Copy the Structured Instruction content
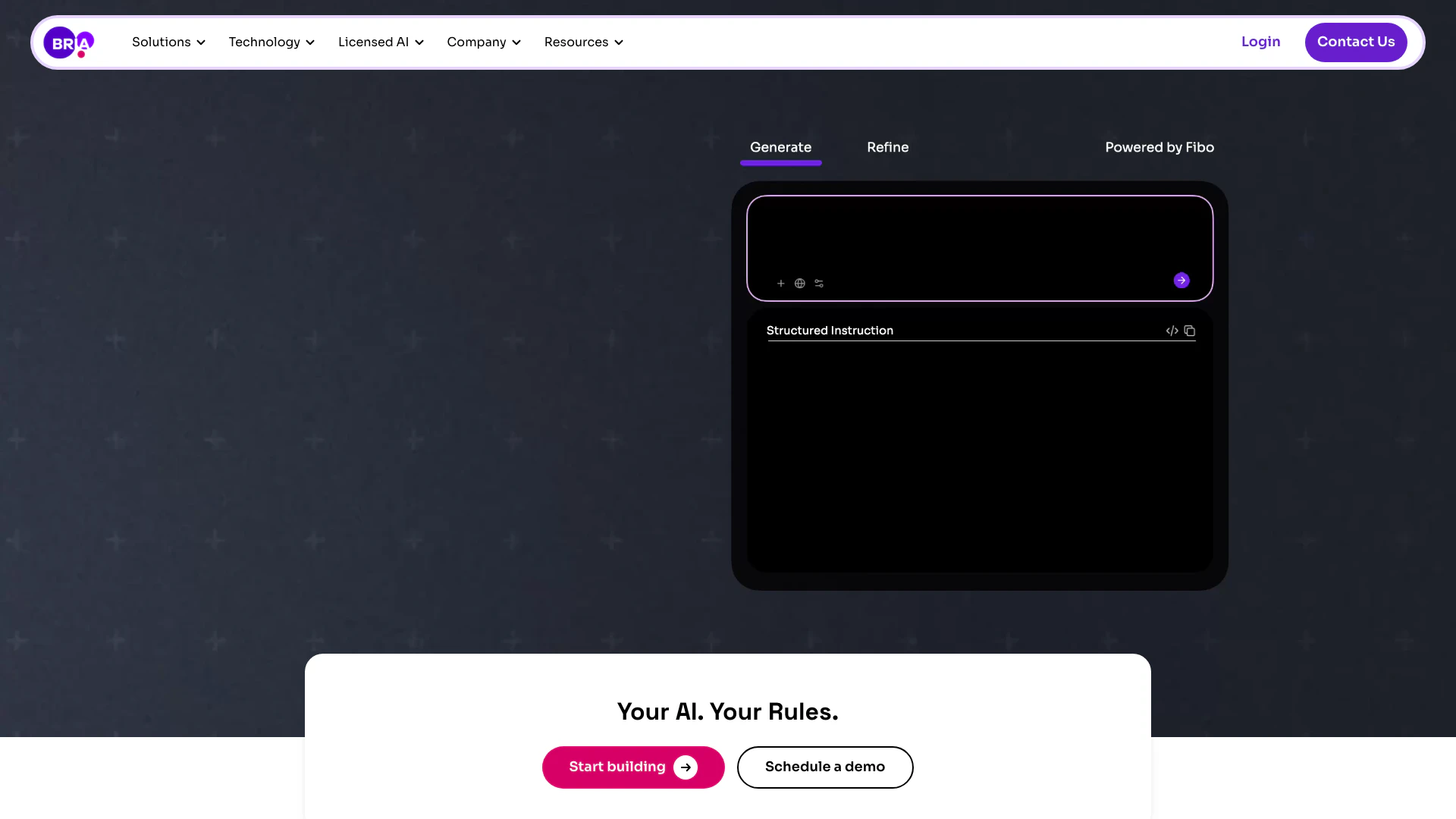1456x819 pixels. click(x=1190, y=331)
